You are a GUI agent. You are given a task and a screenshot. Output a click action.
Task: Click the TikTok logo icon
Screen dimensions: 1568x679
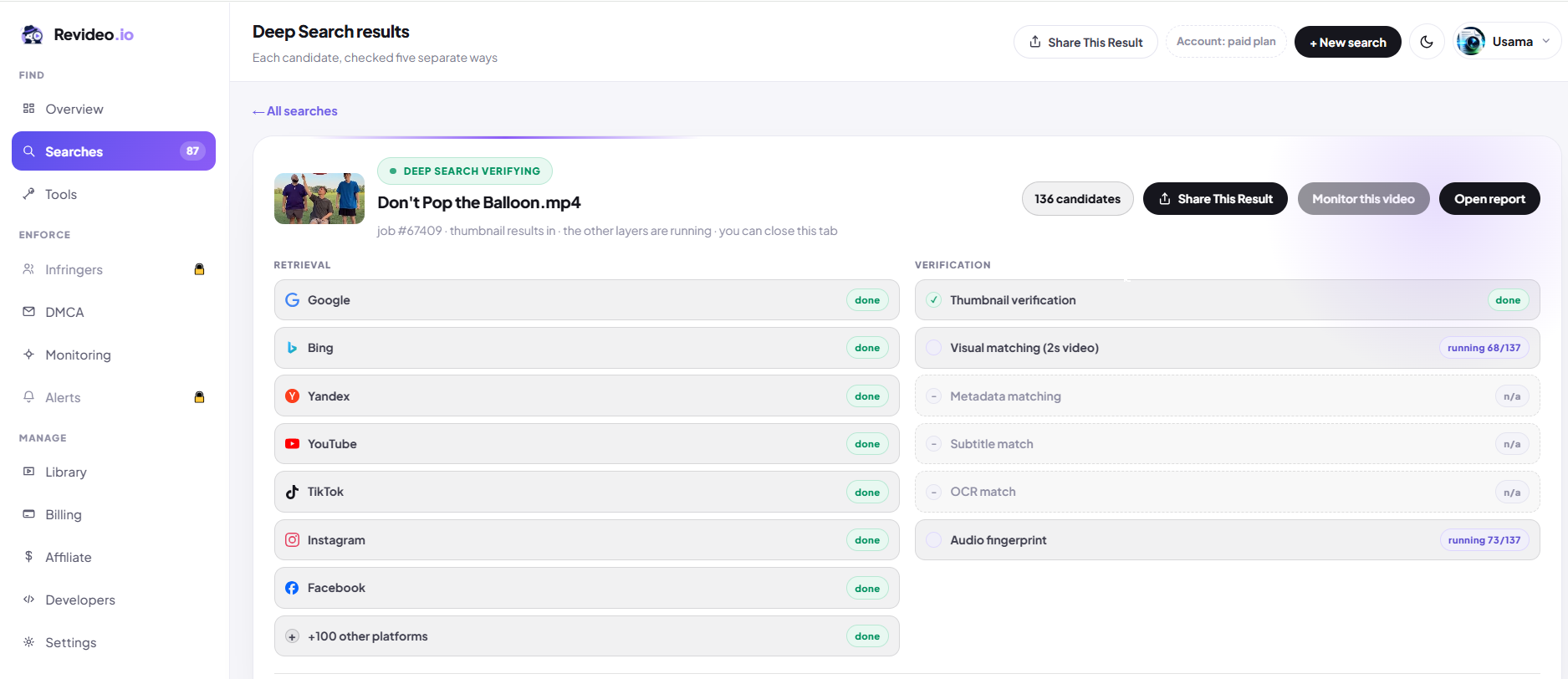tap(292, 492)
